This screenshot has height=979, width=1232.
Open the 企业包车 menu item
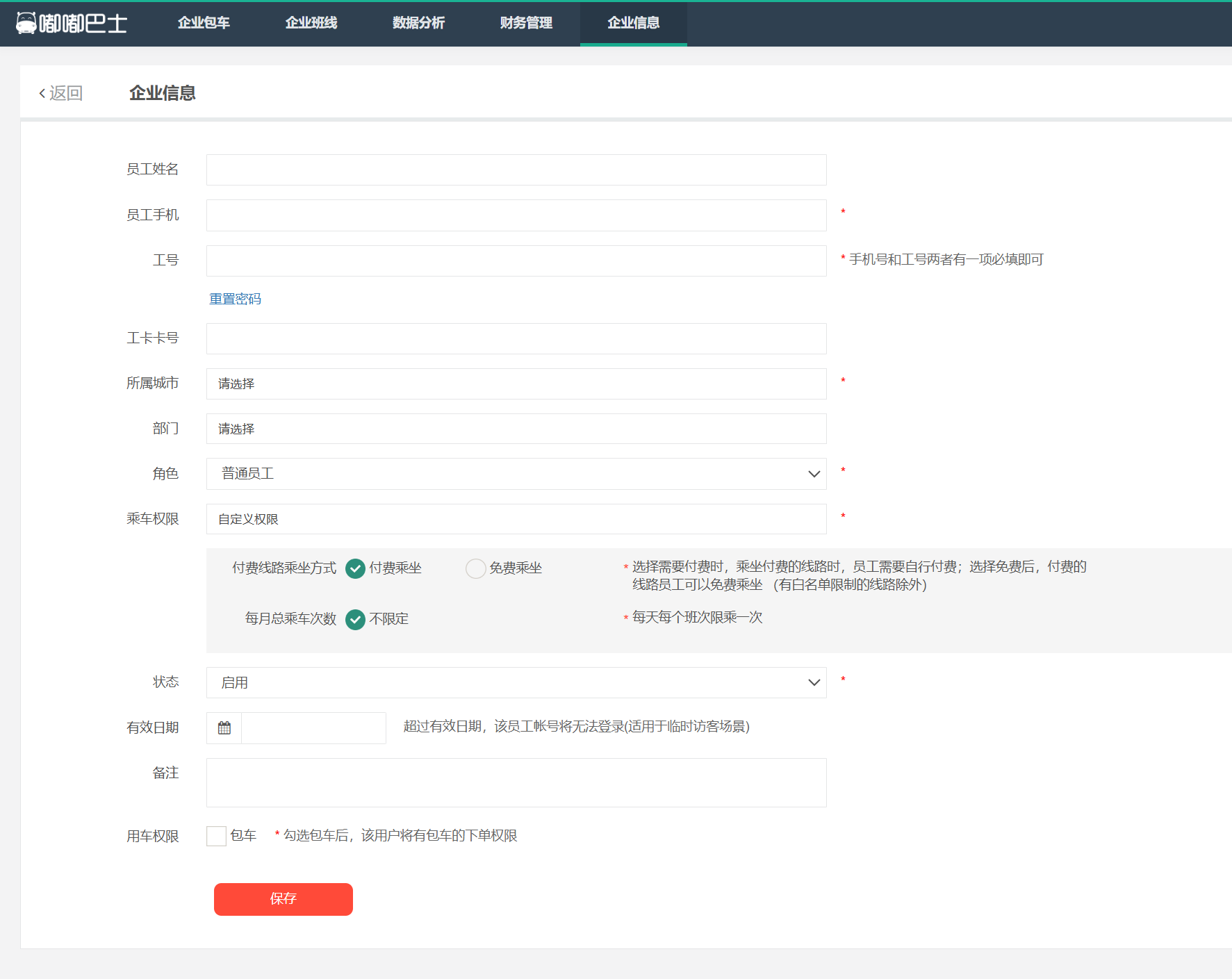point(203,23)
